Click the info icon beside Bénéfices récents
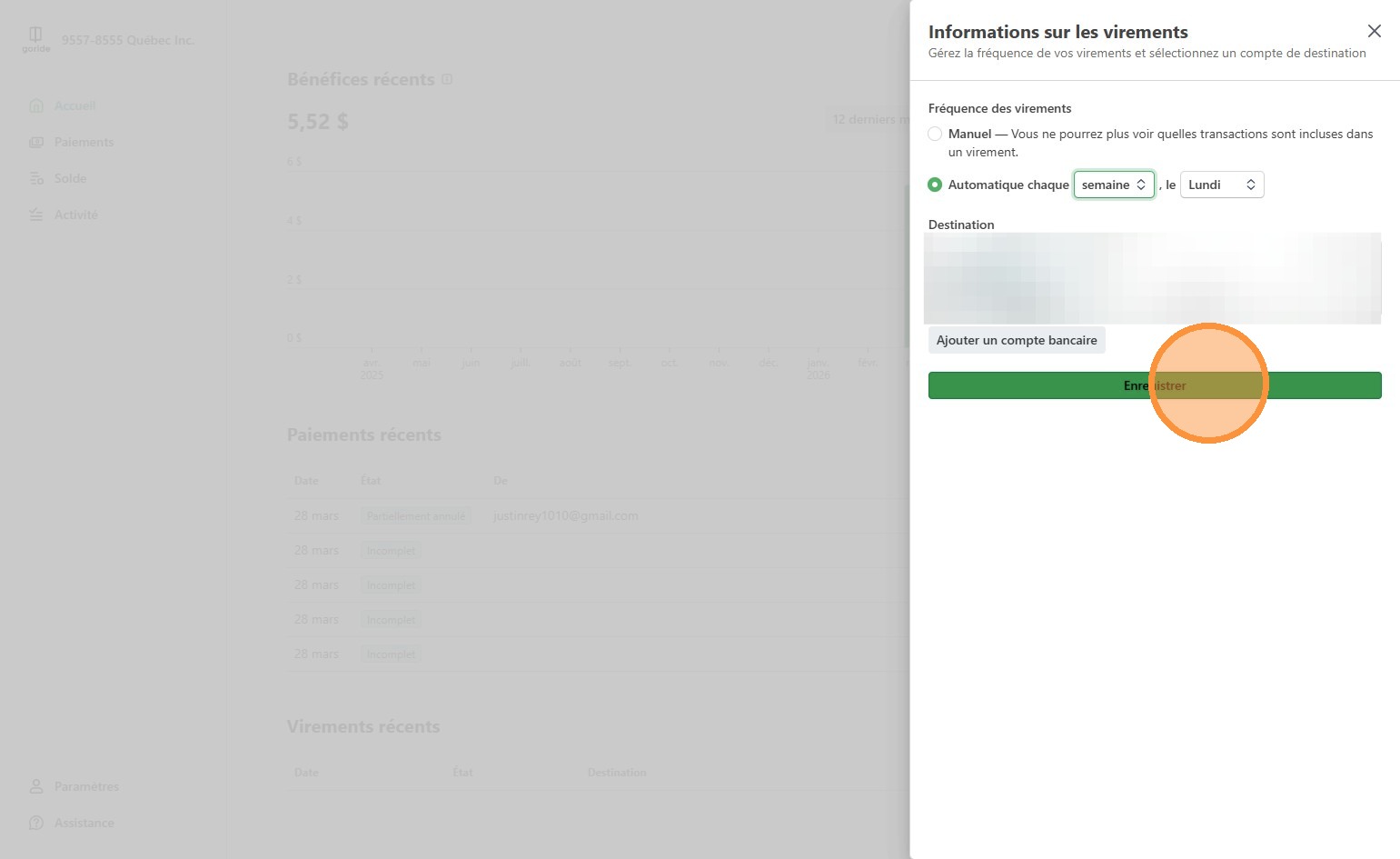 (447, 79)
